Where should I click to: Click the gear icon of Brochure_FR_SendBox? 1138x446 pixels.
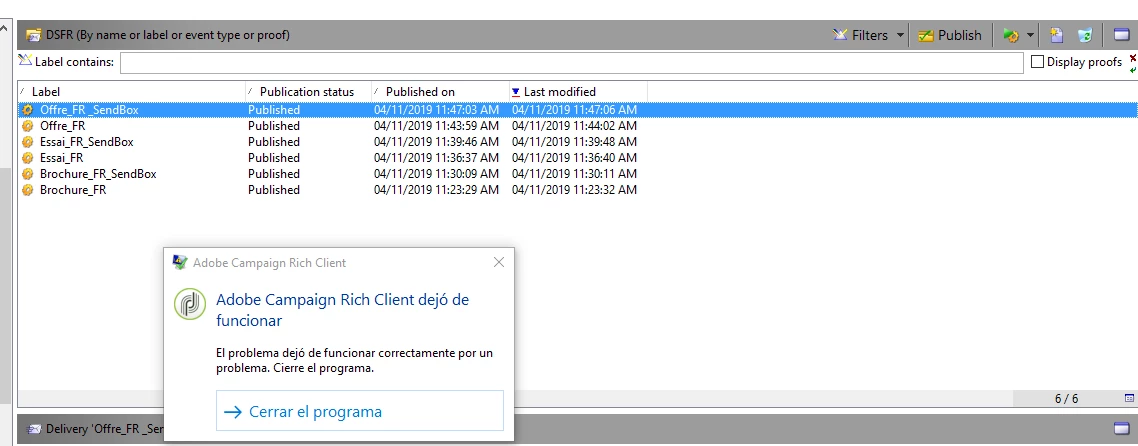[x=28, y=174]
